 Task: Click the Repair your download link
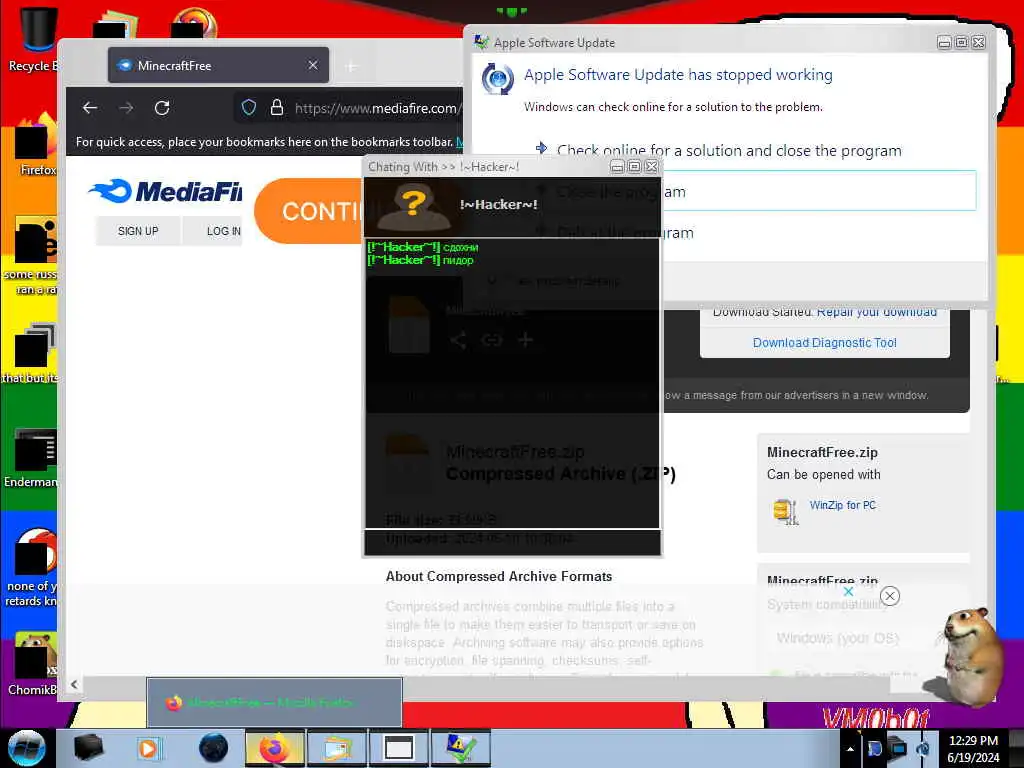click(876, 312)
